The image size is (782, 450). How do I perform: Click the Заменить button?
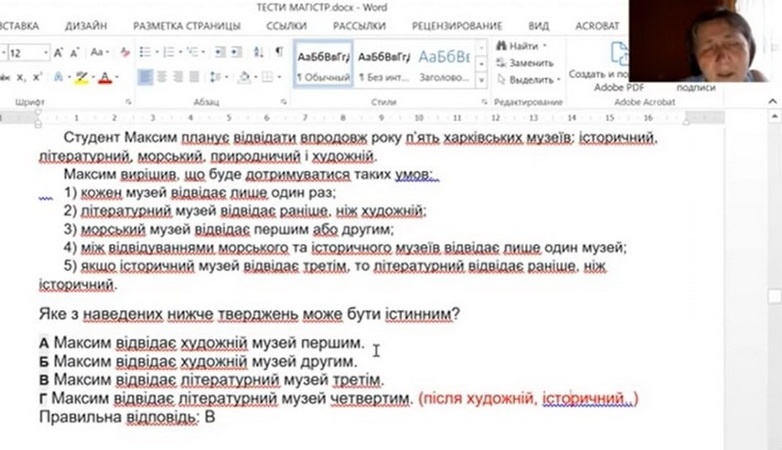pos(530,62)
